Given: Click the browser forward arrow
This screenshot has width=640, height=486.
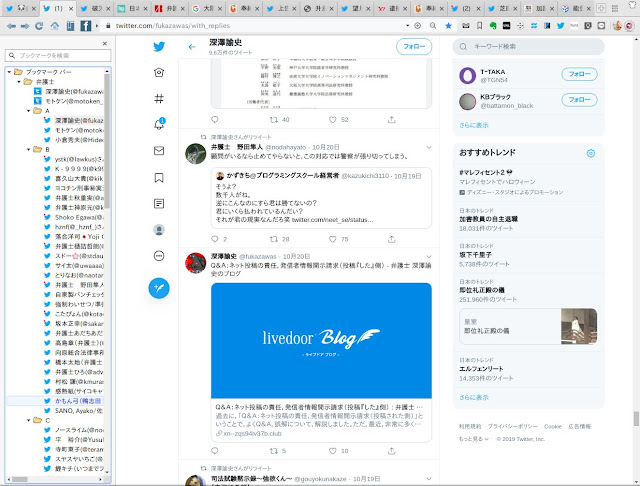Looking at the screenshot, I should point(25,26).
